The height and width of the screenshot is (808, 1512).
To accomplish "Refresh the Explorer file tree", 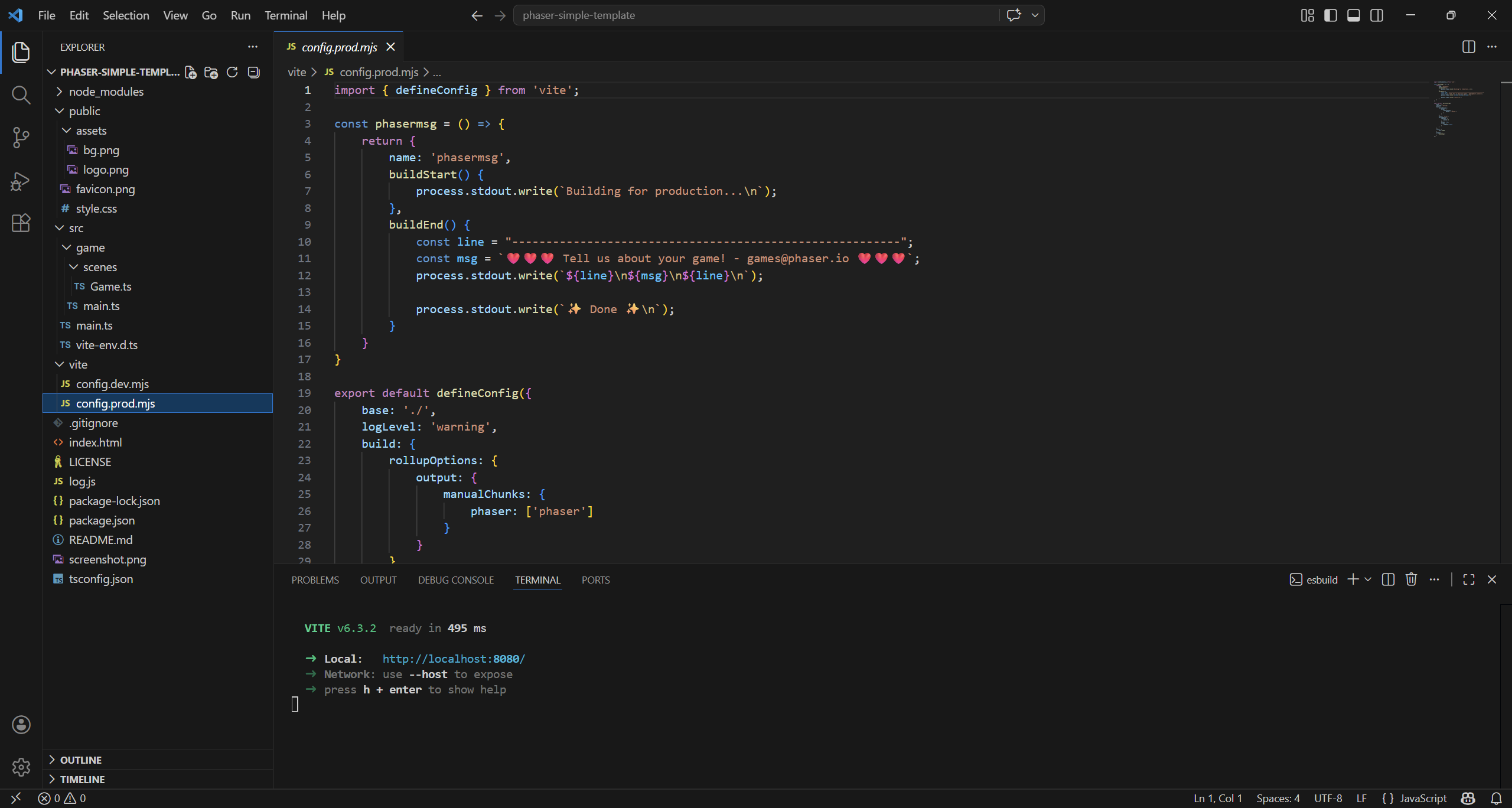I will tap(232, 72).
